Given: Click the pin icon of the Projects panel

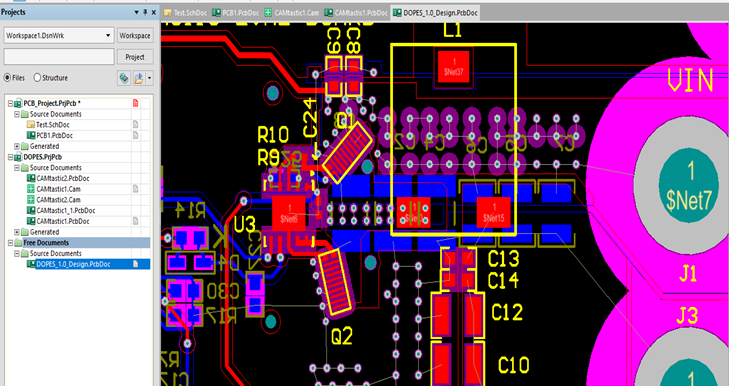Looking at the screenshot, I should (x=145, y=13).
